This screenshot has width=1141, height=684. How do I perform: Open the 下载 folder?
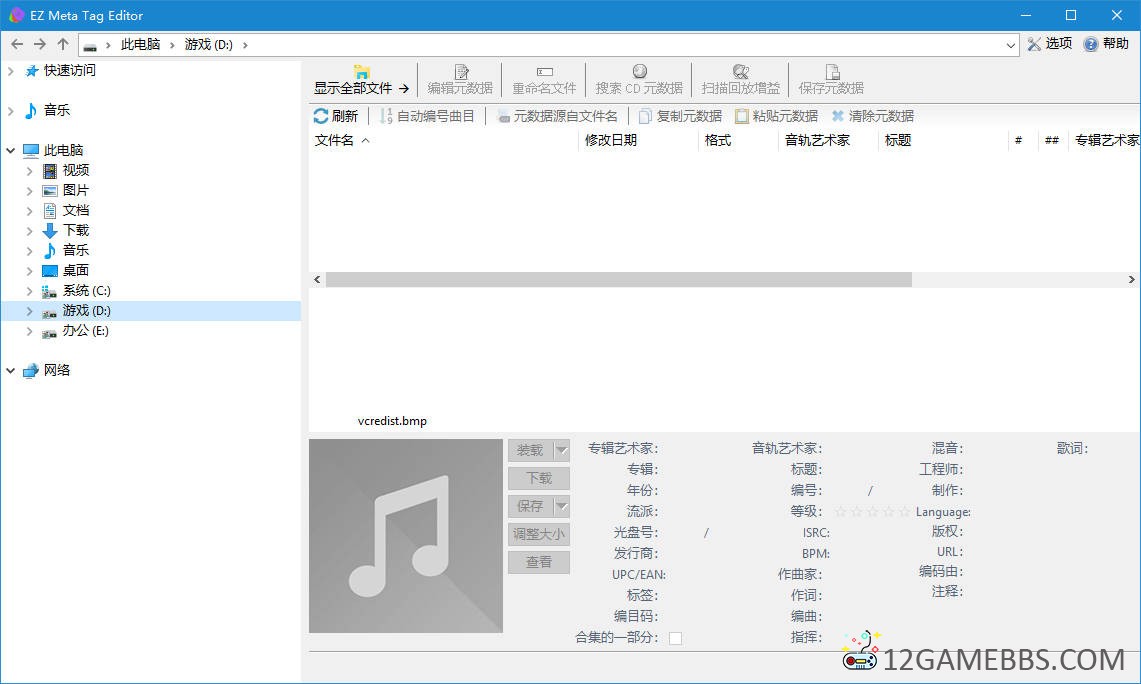(x=75, y=231)
